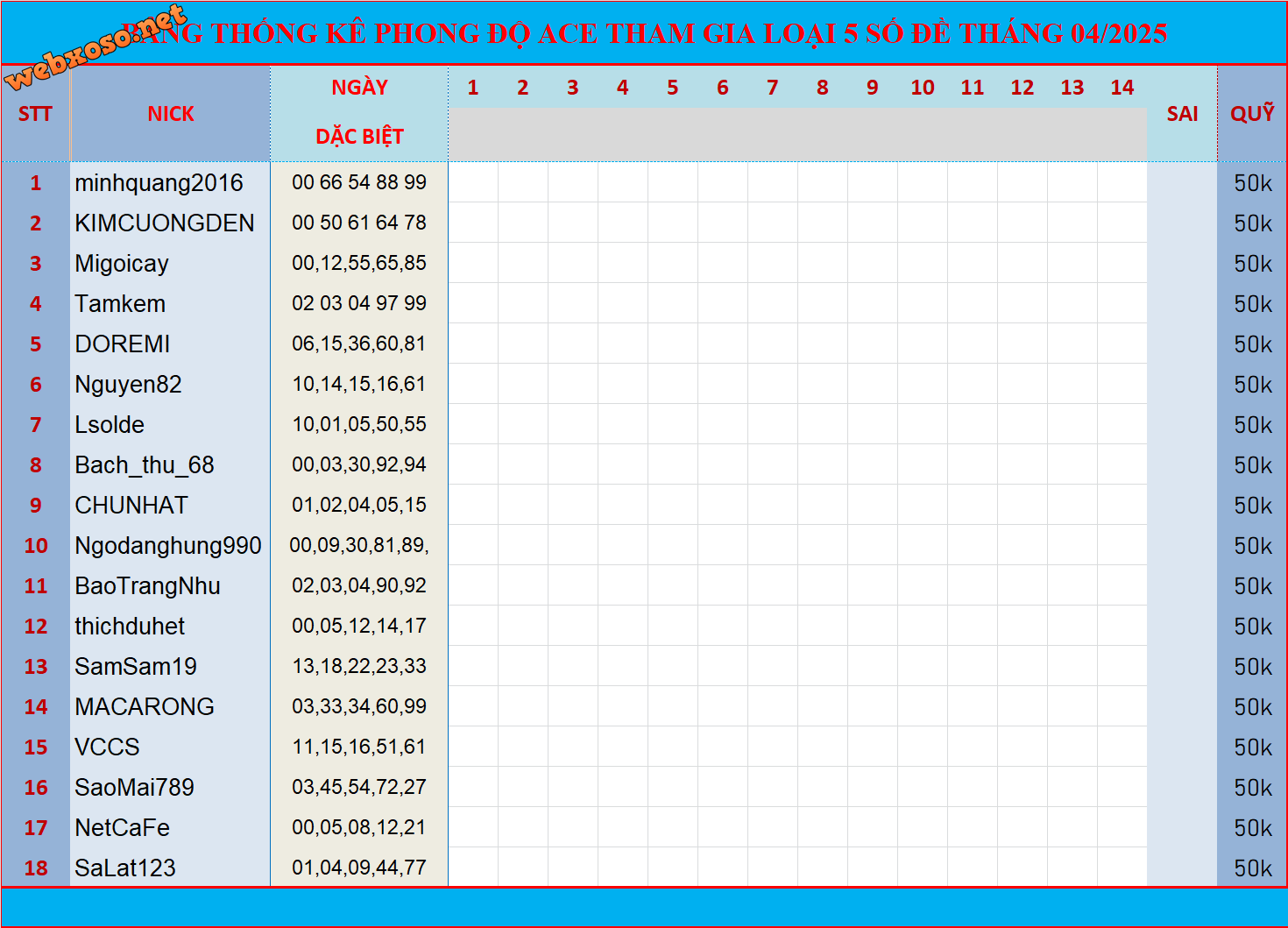Viewport: 1288px width, 928px height.
Task: Select nick Tamkem
Action: click(120, 304)
